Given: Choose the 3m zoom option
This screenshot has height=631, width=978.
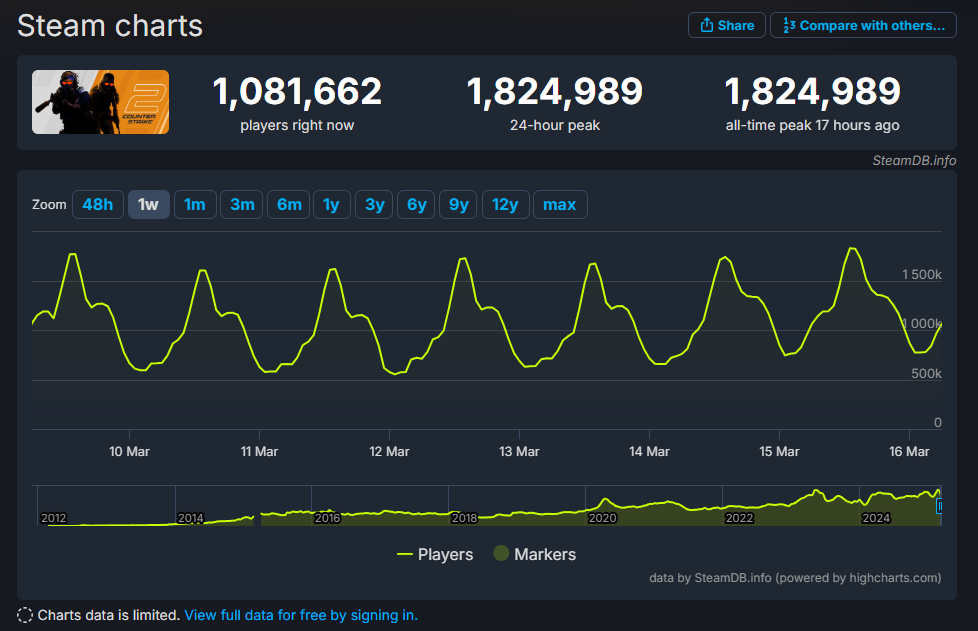Looking at the screenshot, I should click(x=242, y=205).
